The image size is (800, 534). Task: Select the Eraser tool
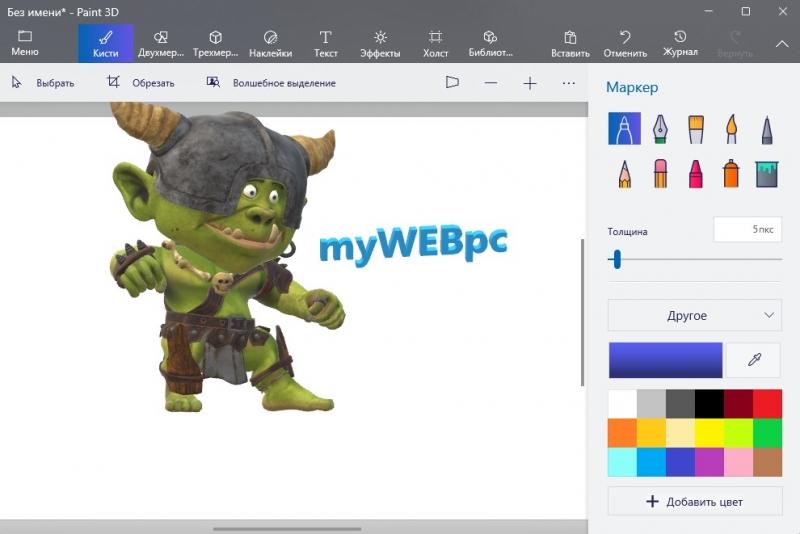tap(660, 173)
